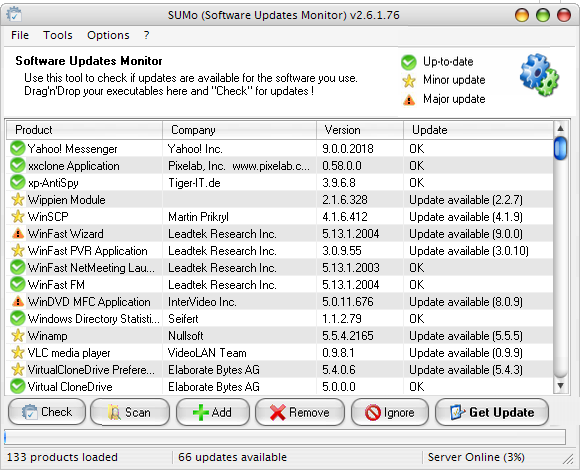Click the major update icon beside WinDVD MFC Application
The image size is (580, 470).
tap(17, 301)
